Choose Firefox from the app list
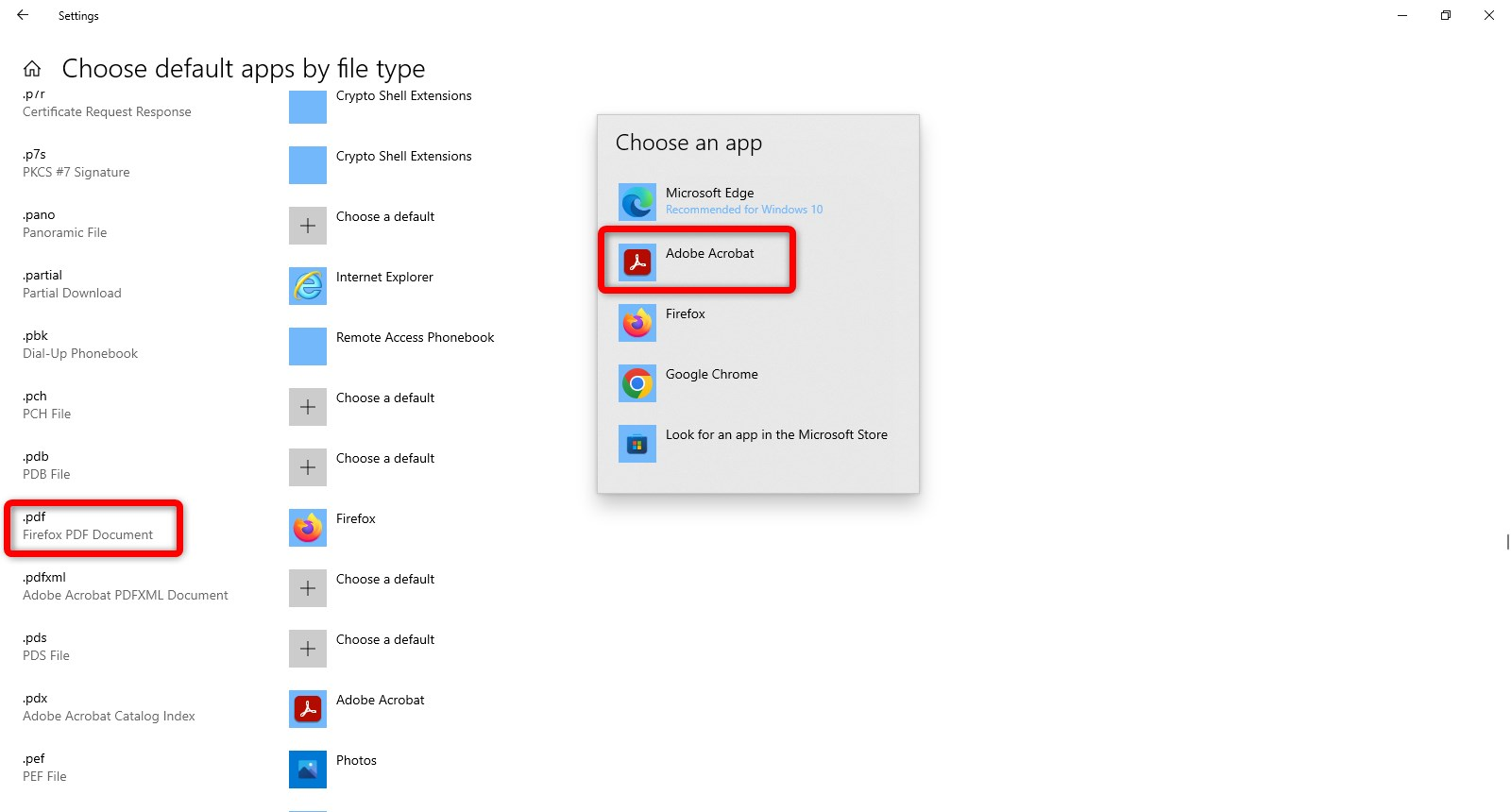1511x812 pixels. pos(757,323)
